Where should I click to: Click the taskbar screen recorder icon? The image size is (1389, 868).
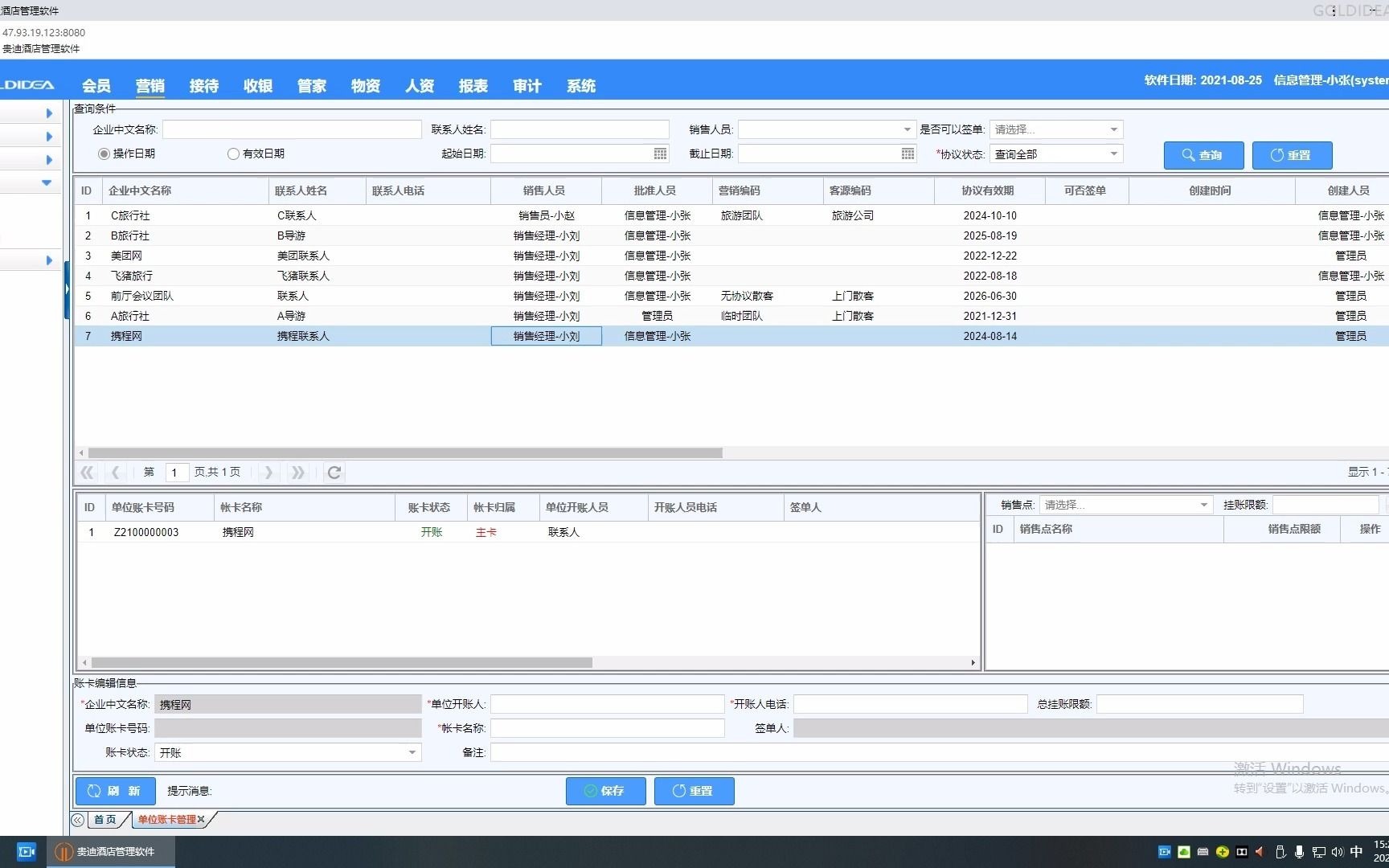(x=26, y=852)
